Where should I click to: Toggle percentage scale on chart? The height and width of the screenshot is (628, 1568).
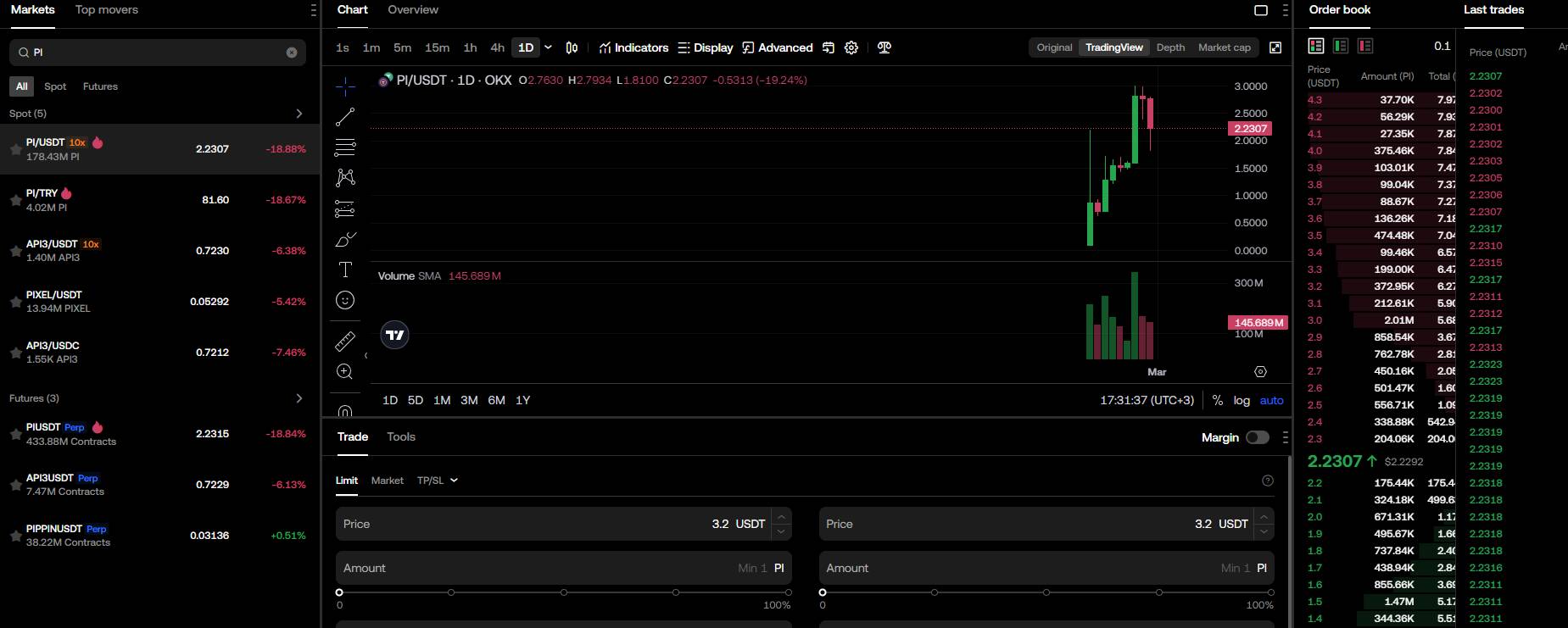tap(1218, 400)
